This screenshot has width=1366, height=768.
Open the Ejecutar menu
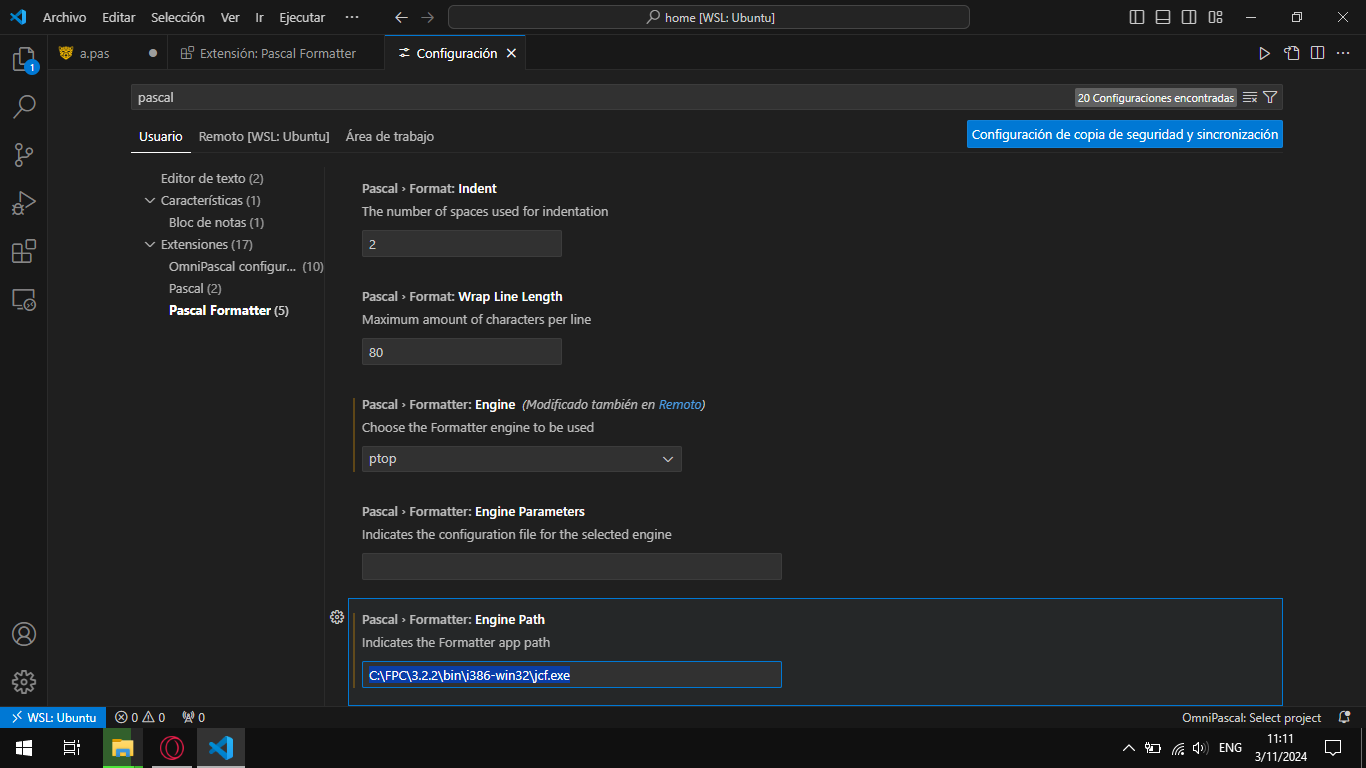(x=301, y=17)
